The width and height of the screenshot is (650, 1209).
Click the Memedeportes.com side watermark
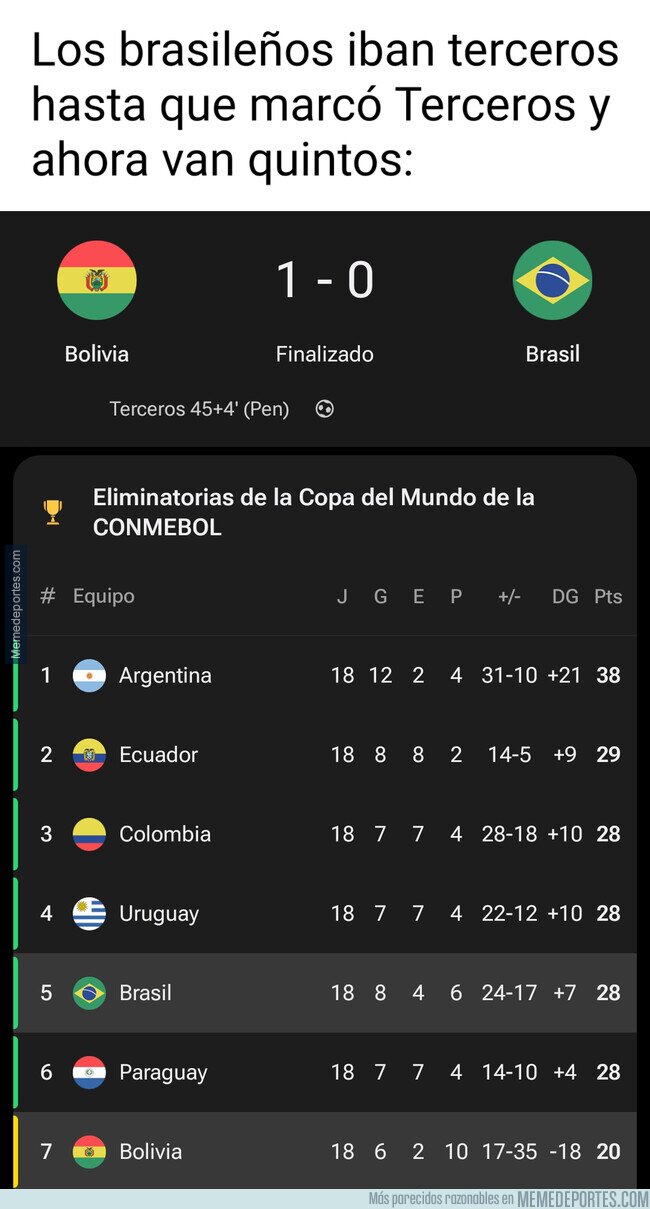[16, 603]
